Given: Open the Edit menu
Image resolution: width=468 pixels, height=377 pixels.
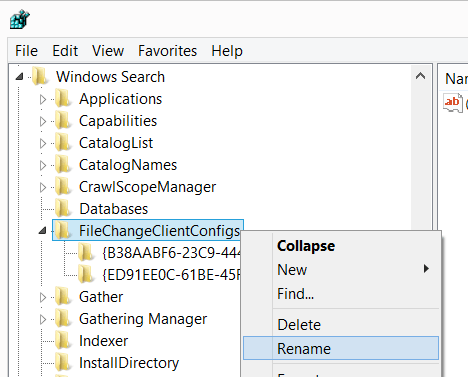Looking at the screenshot, I should point(65,51).
